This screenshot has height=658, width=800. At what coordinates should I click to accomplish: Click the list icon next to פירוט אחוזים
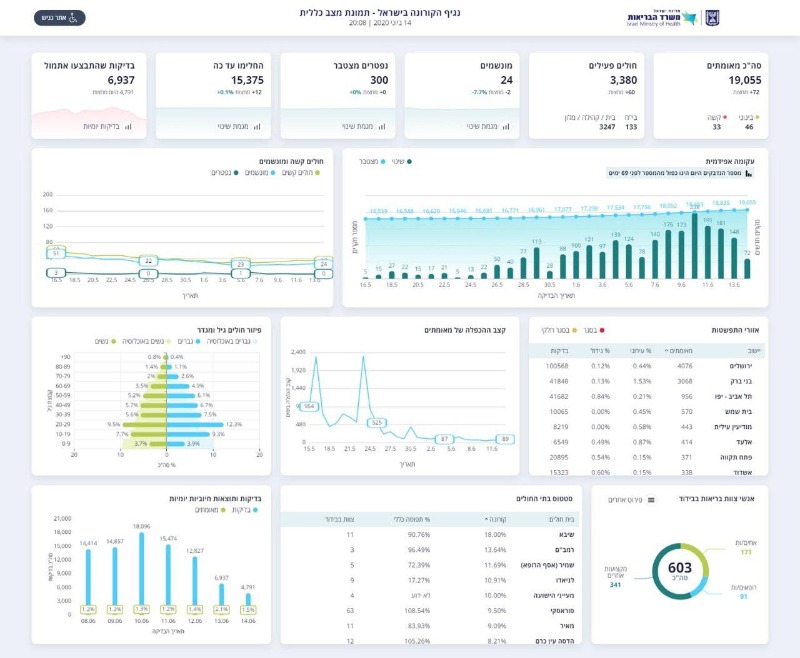[651, 500]
